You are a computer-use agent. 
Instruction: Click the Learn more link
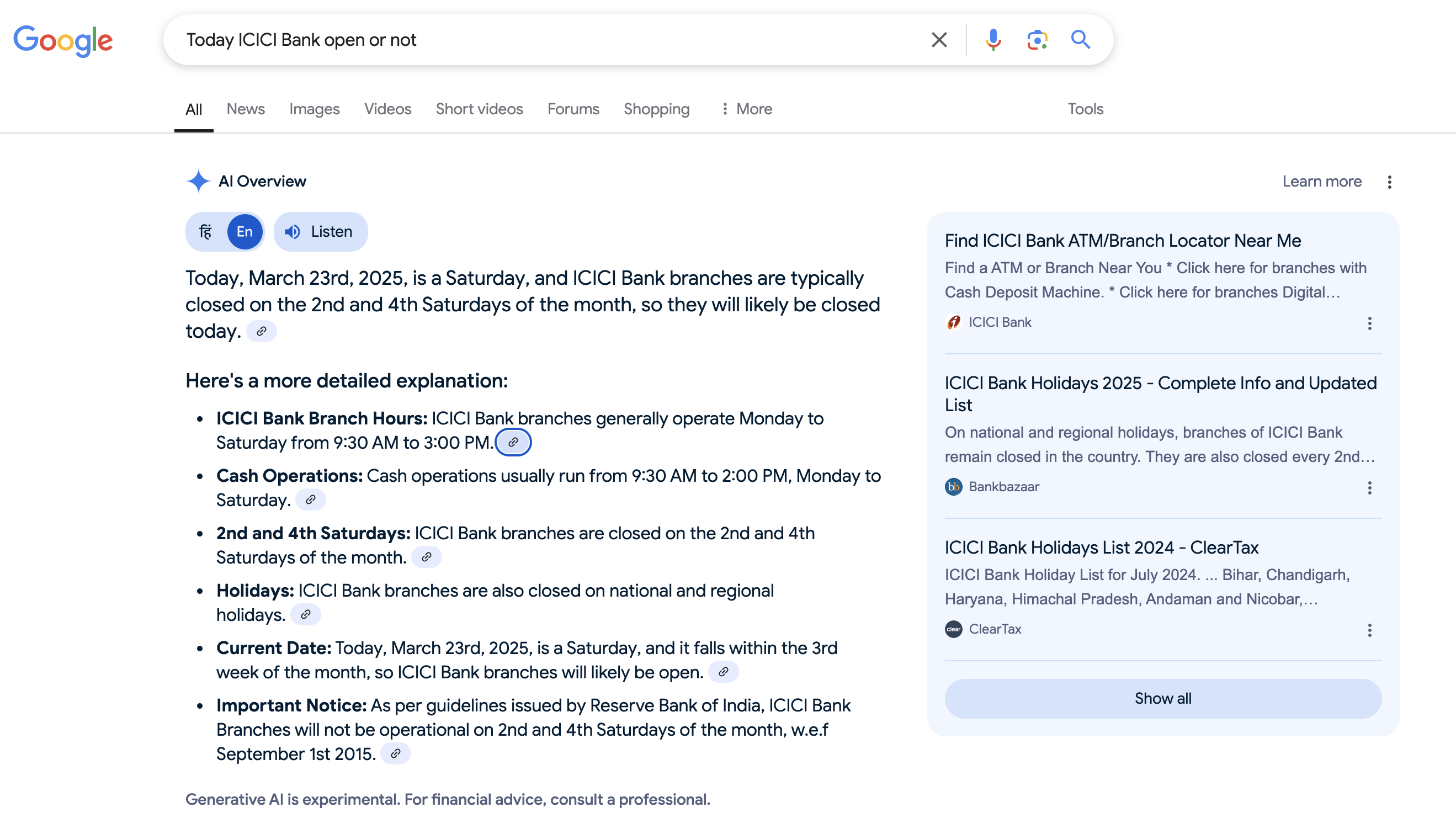tap(1322, 182)
